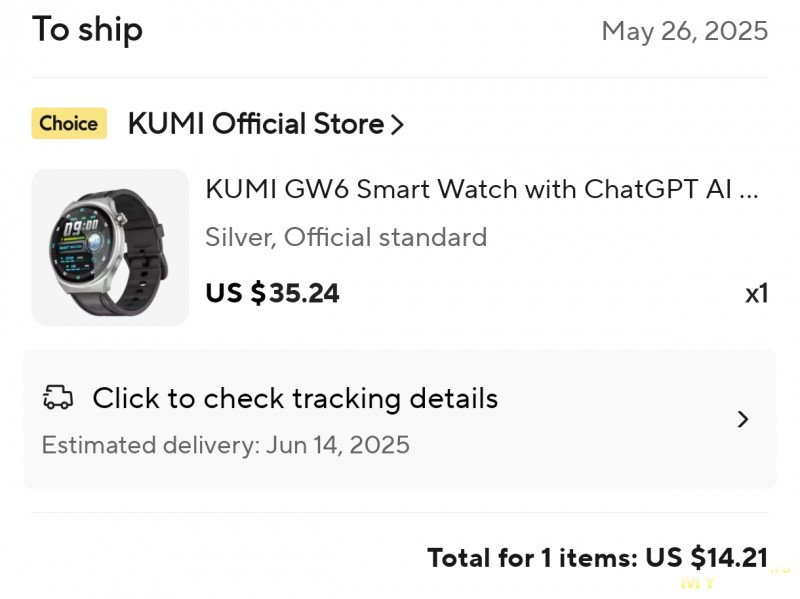Viewport: 800px width, 599px height.
Task: Click the x1 quantity indicator
Action: pyautogui.click(x=756, y=294)
